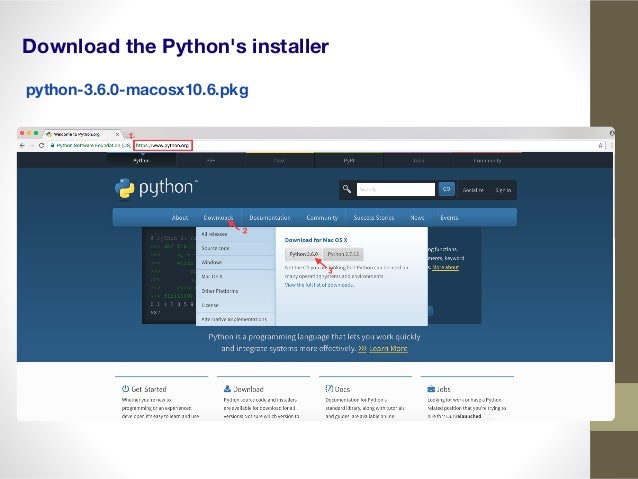Open the Downloads menu
638x479 pixels.
tap(218, 218)
